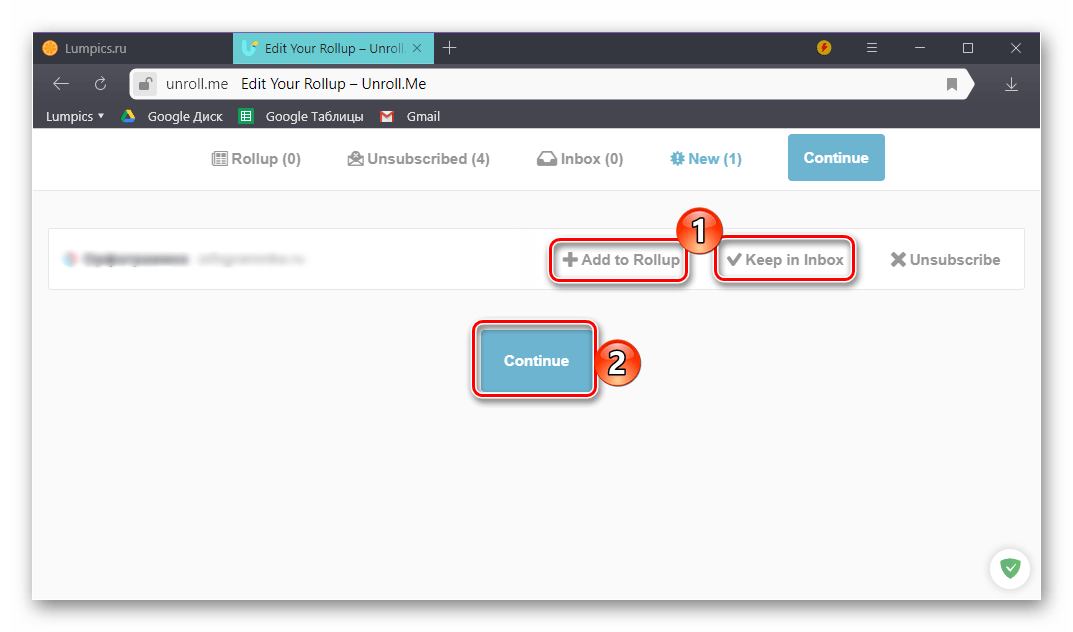The image size is (1073, 632).
Task: Open the Unsubscribed (4) section
Action: coord(418,158)
